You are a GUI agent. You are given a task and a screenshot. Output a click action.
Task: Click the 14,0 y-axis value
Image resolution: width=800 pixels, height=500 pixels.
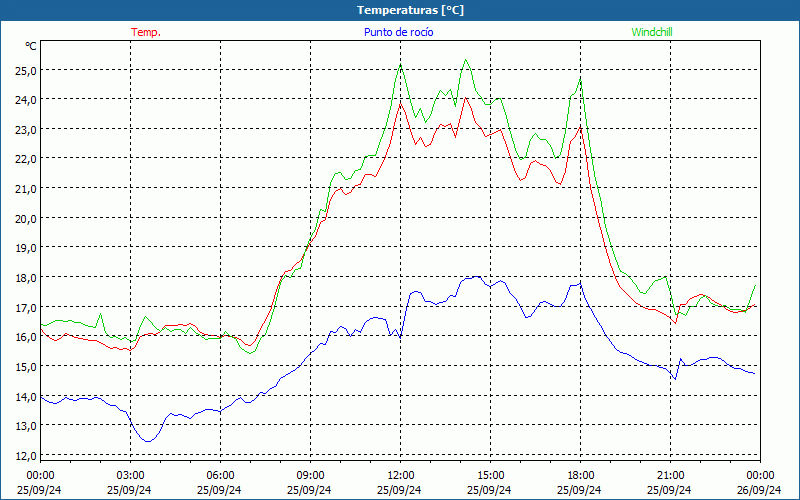tap(26, 396)
